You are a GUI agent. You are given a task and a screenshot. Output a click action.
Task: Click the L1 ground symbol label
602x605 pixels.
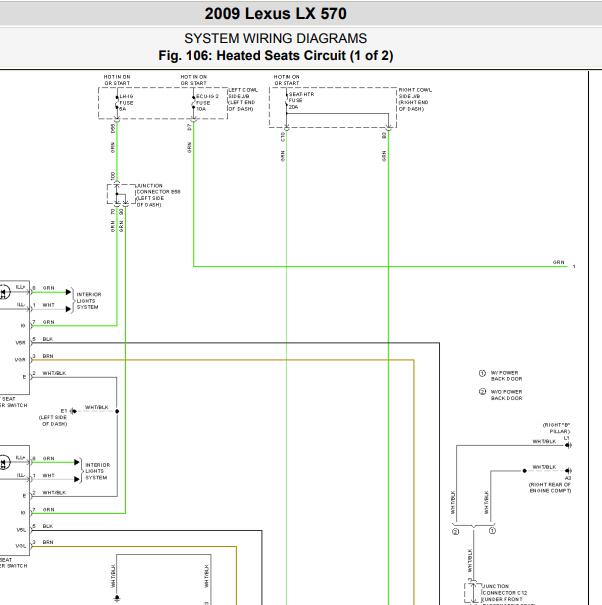pos(566,438)
